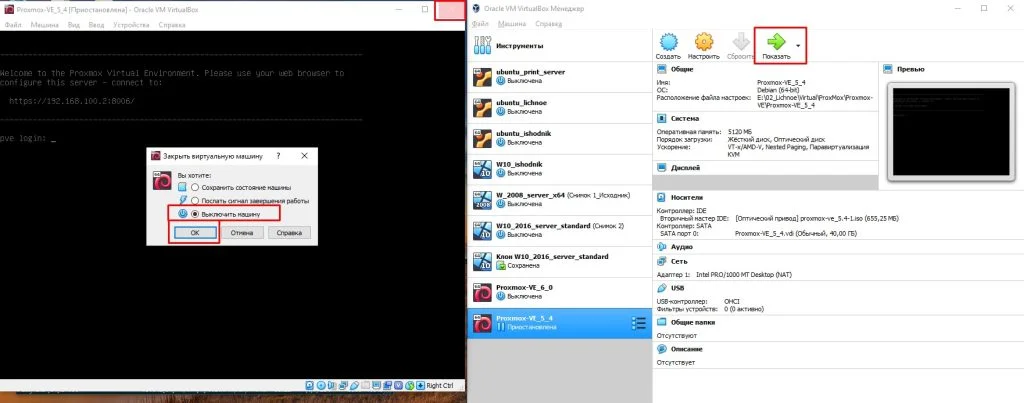The height and width of the screenshot is (403, 1024).
Task: Select ubuntu_print_server in the VM list
Action: [x=560, y=77]
